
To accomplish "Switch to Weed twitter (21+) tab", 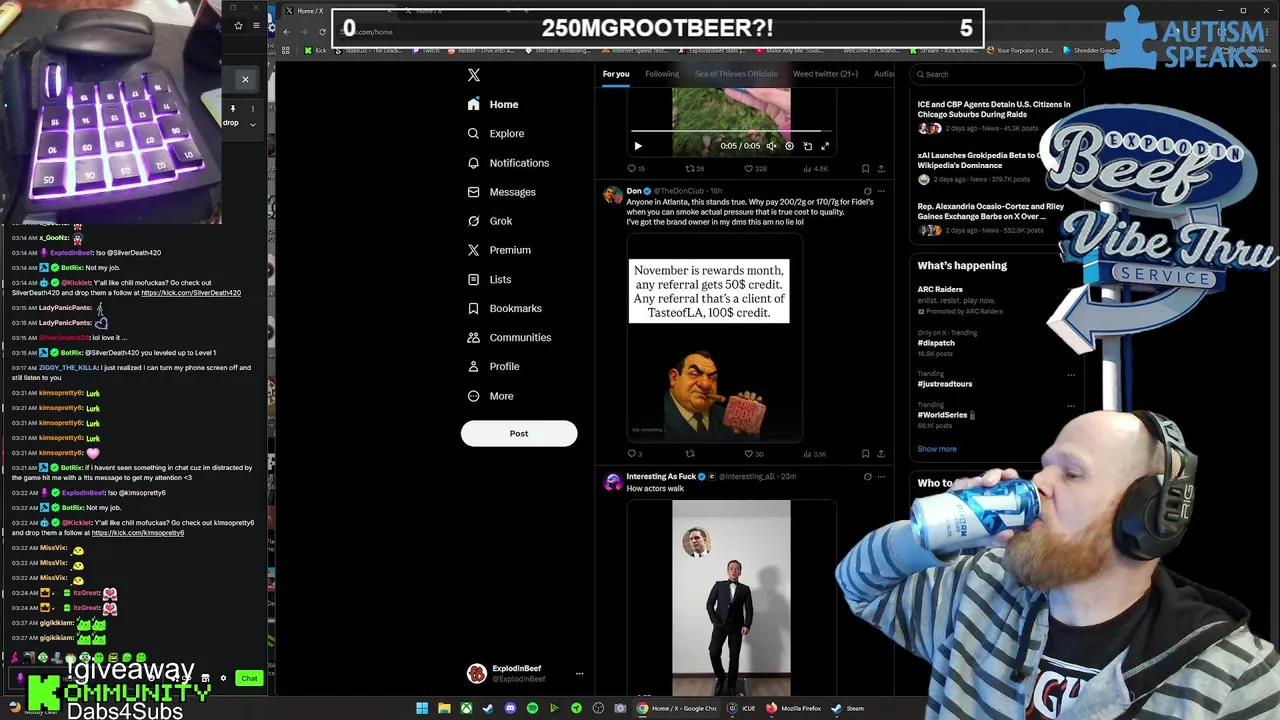I will coord(825,74).
